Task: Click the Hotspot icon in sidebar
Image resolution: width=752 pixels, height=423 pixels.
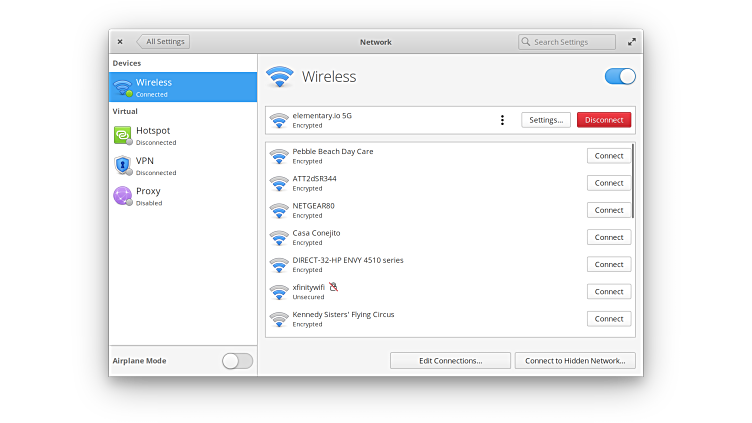Action: [x=122, y=136]
